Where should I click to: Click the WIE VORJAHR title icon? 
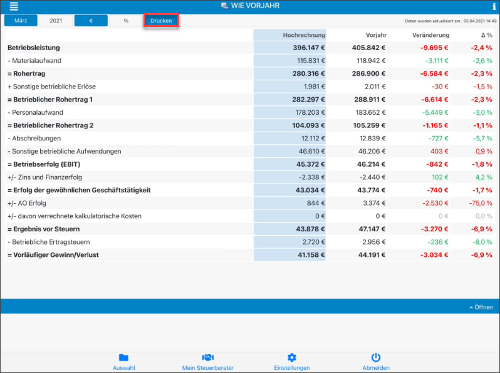(224, 6)
